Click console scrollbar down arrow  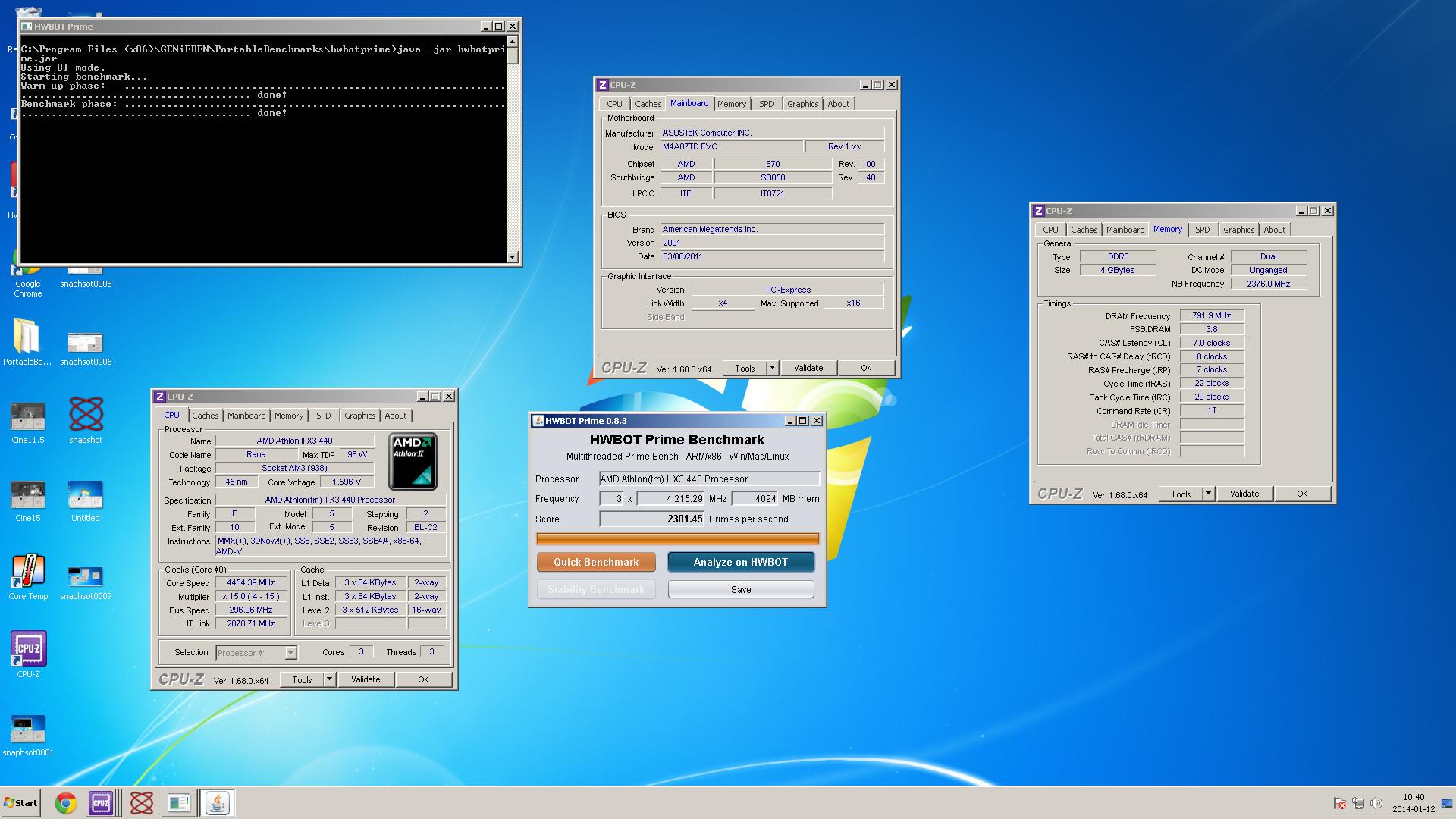pyautogui.click(x=513, y=257)
